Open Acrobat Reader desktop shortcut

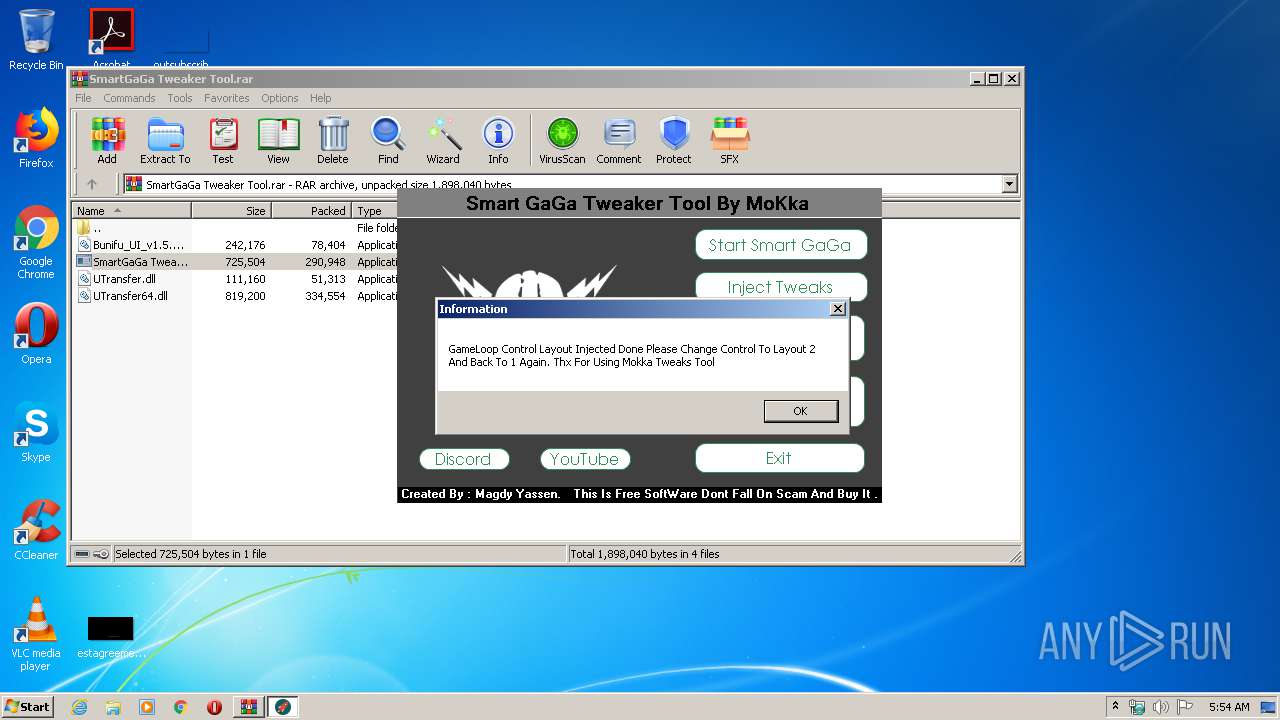tap(111, 40)
